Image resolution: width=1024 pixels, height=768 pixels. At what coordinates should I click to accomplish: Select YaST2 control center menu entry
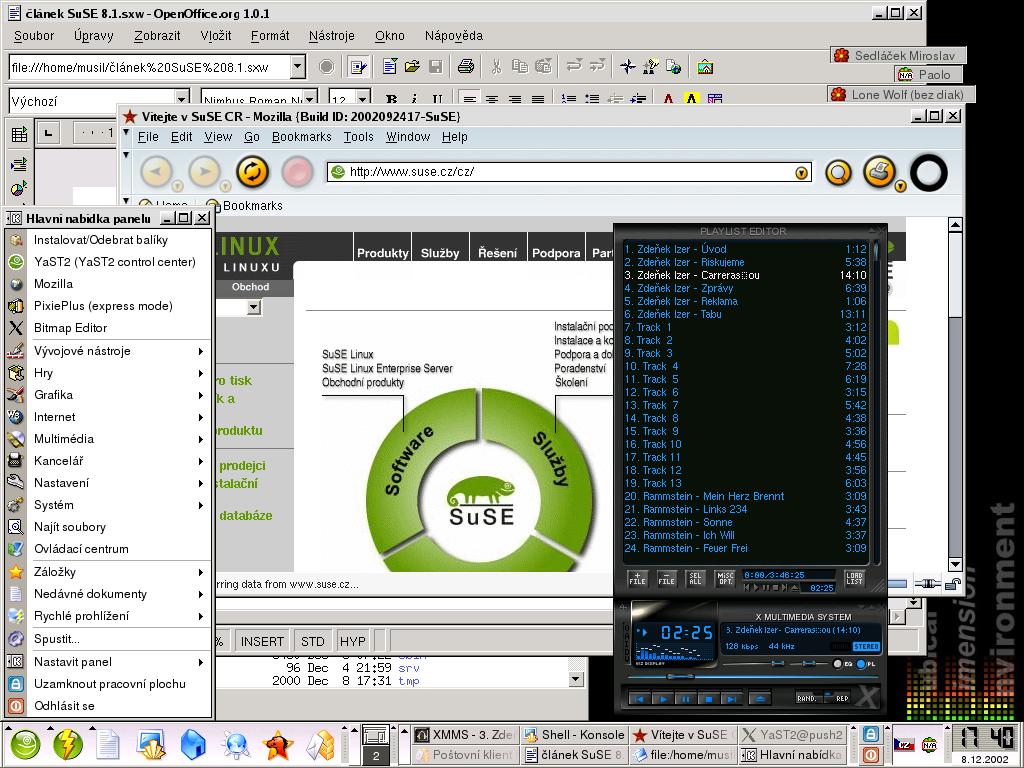pyautogui.click(x=109, y=262)
